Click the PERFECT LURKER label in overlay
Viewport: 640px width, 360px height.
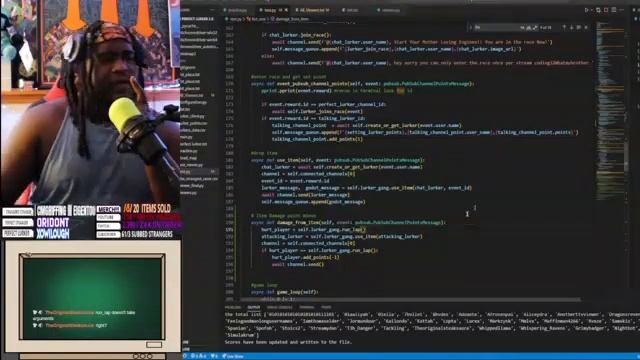point(18,233)
